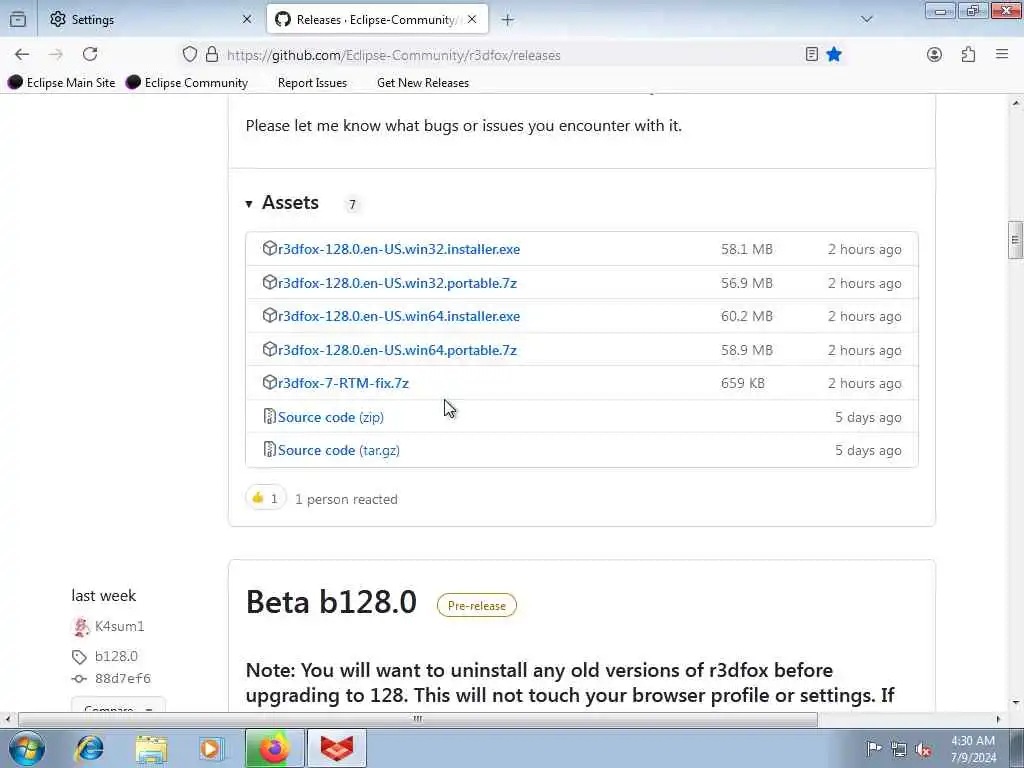
Task: Open the account profile icon in toolbar
Action: pyautogui.click(x=935, y=55)
